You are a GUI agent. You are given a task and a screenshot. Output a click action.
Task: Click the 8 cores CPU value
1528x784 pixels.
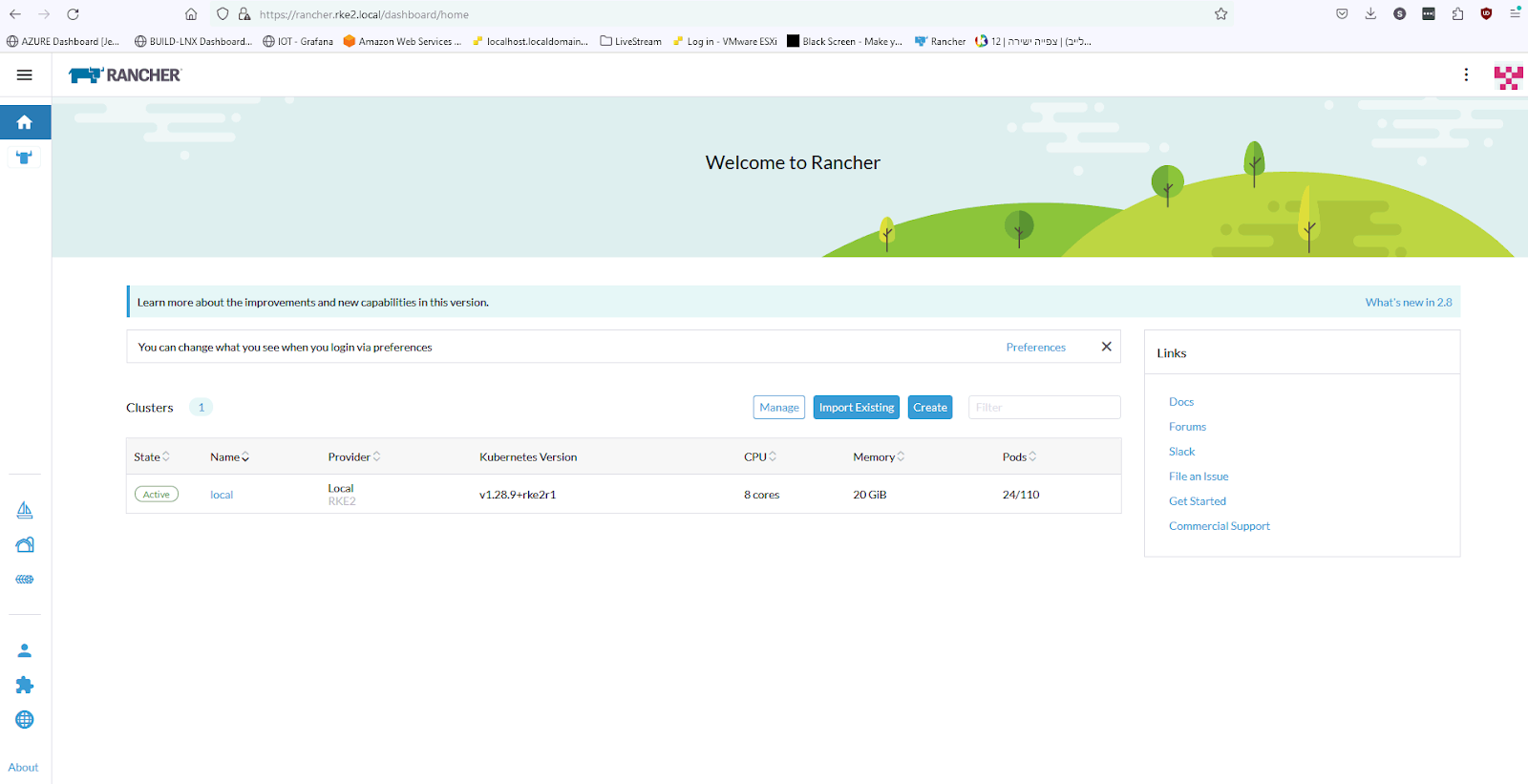761,495
